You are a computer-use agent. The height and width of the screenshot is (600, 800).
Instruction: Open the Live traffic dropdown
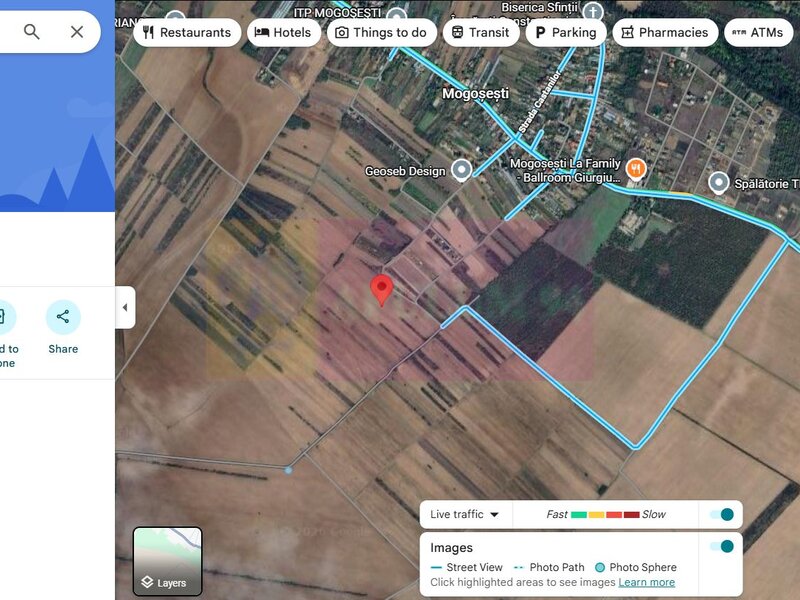(464, 514)
